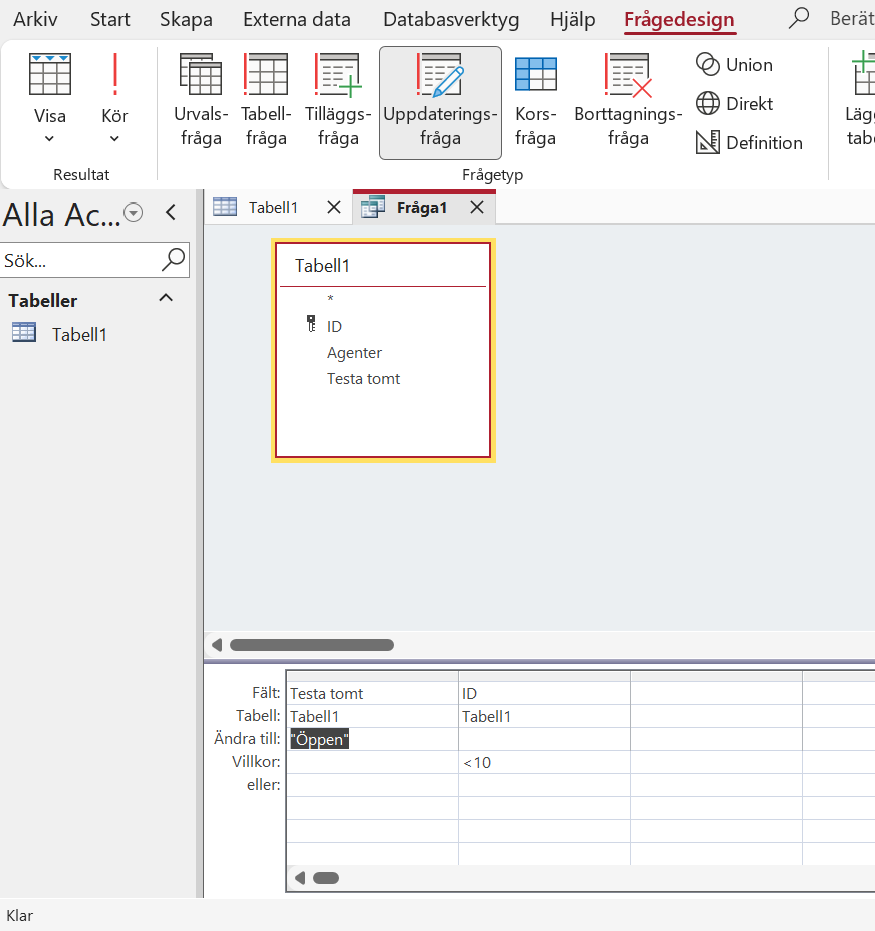Screen dimensions: 875x931
Task: Click the "Öppen" Ändra till cell
Action: click(x=372, y=739)
